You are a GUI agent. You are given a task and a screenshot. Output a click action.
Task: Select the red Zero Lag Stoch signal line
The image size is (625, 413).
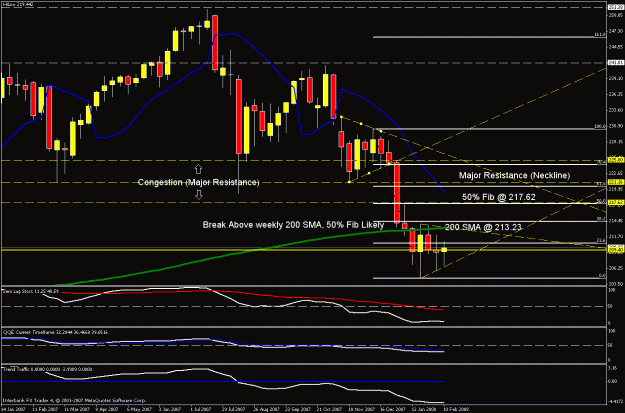click(255, 294)
